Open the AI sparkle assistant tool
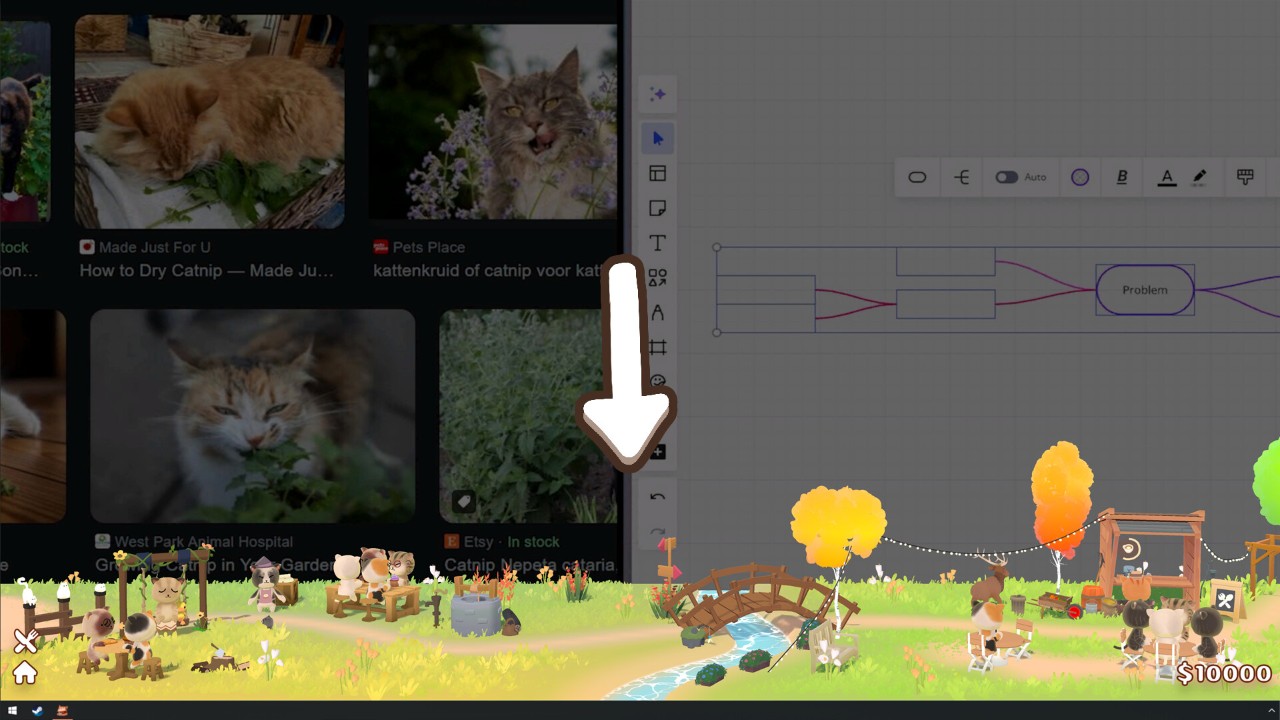Screen dimensions: 1280x720 click(657, 94)
